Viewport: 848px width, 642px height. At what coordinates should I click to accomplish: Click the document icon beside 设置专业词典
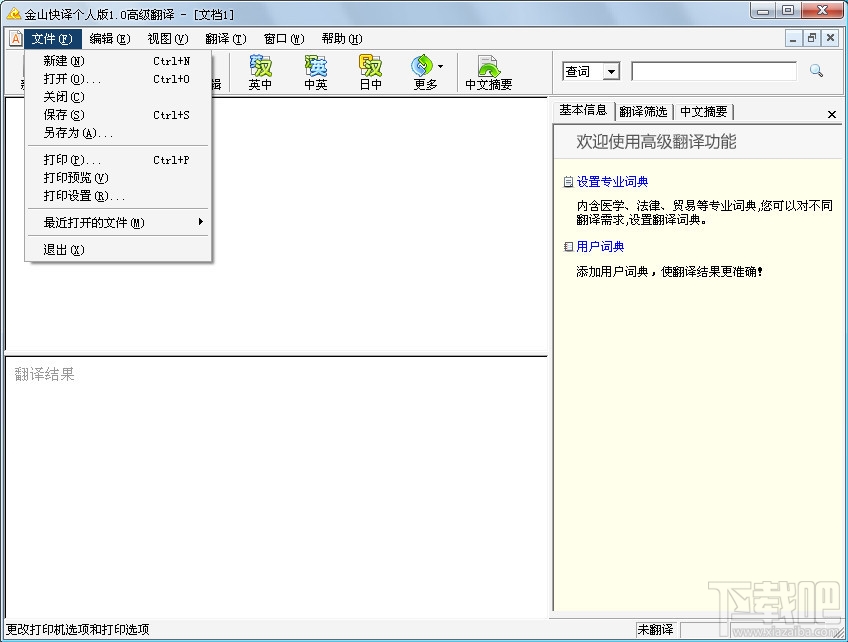[568, 182]
